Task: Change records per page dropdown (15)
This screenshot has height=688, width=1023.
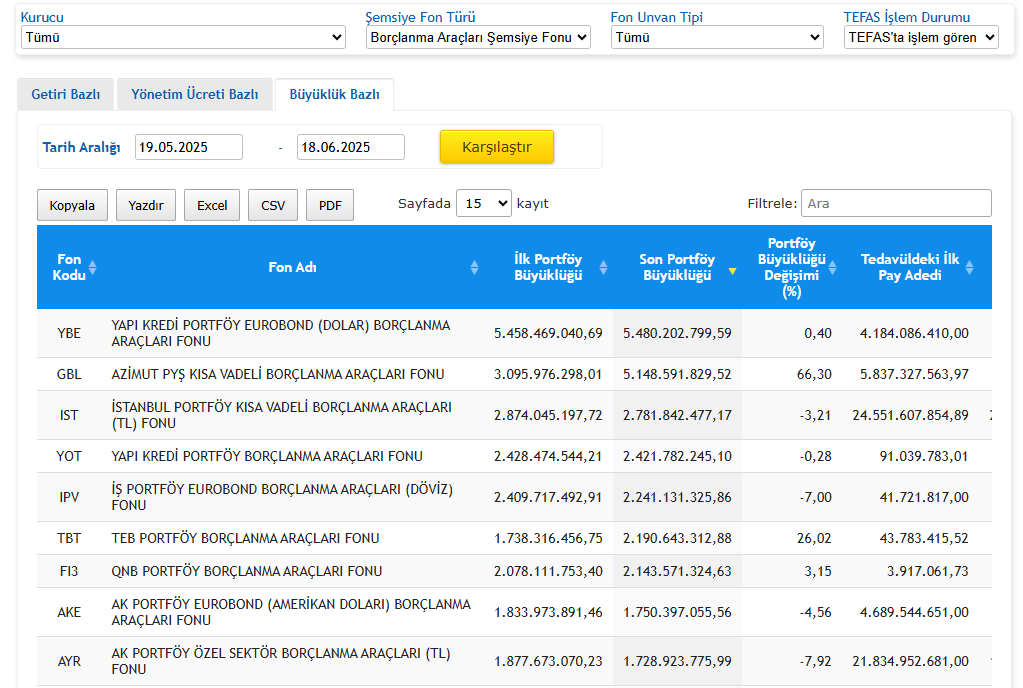Action: tap(483, 203)
